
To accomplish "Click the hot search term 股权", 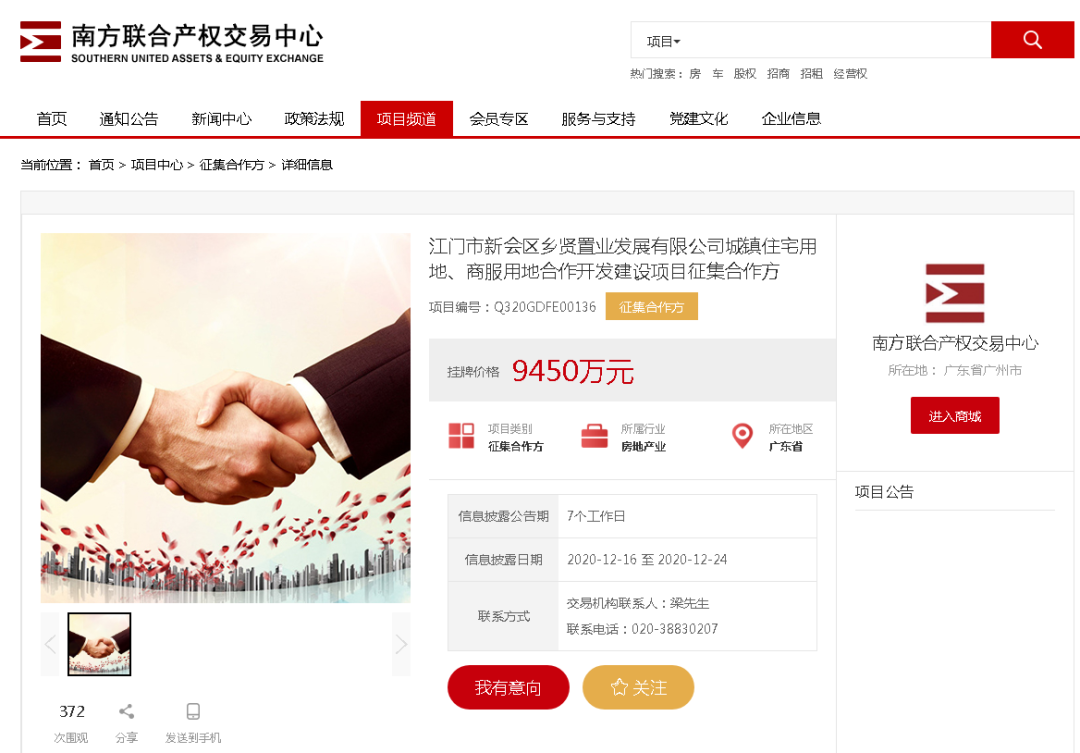I will pos(745,74).
